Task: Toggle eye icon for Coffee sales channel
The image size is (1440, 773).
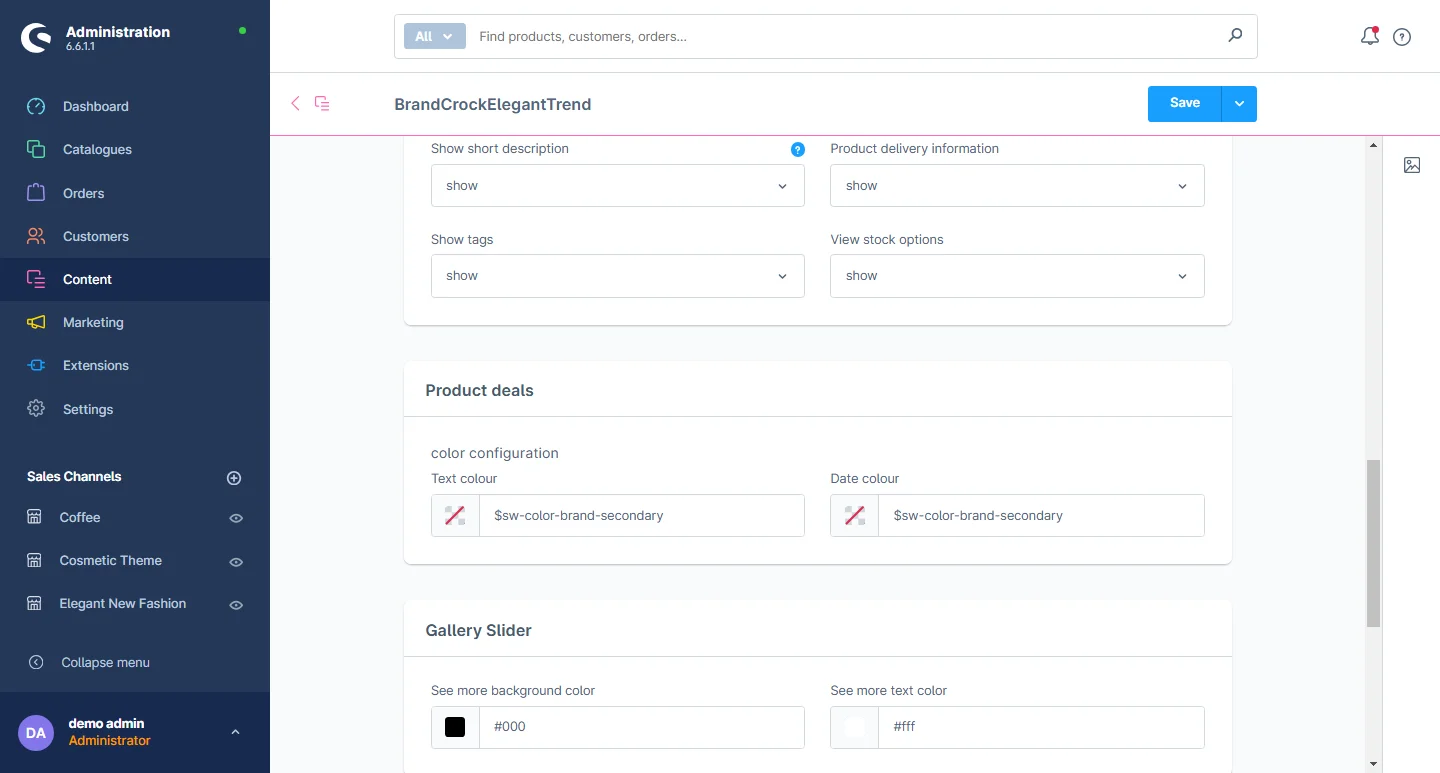Action: 236,518
